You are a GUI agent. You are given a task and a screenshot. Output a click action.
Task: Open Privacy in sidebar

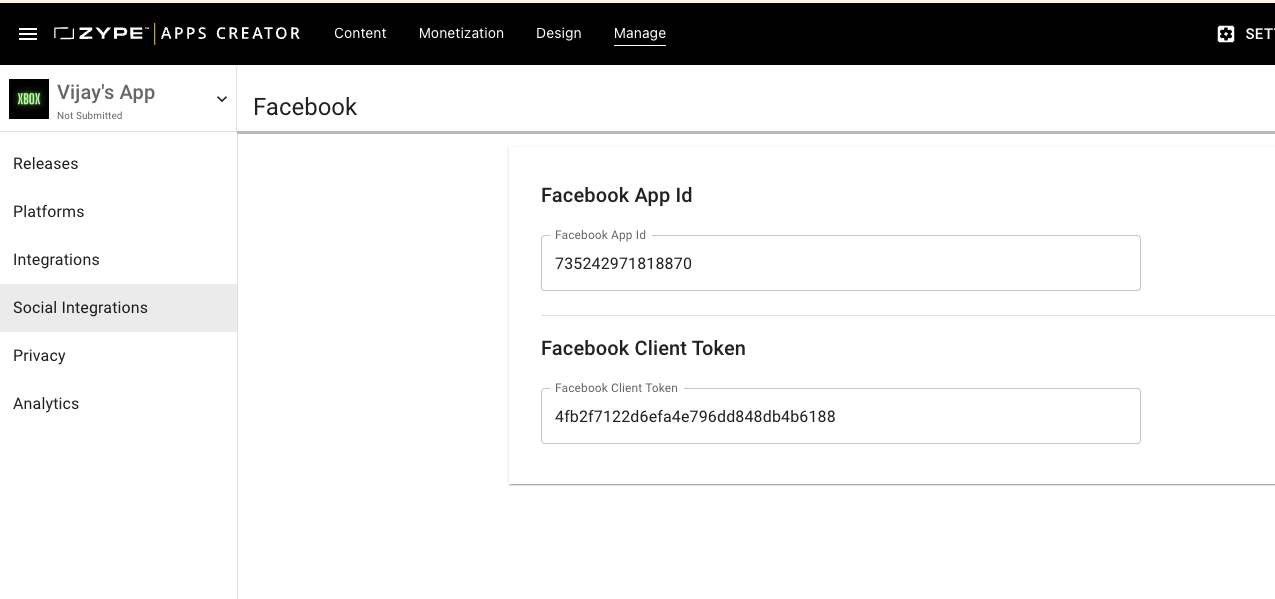click(118, 356)
